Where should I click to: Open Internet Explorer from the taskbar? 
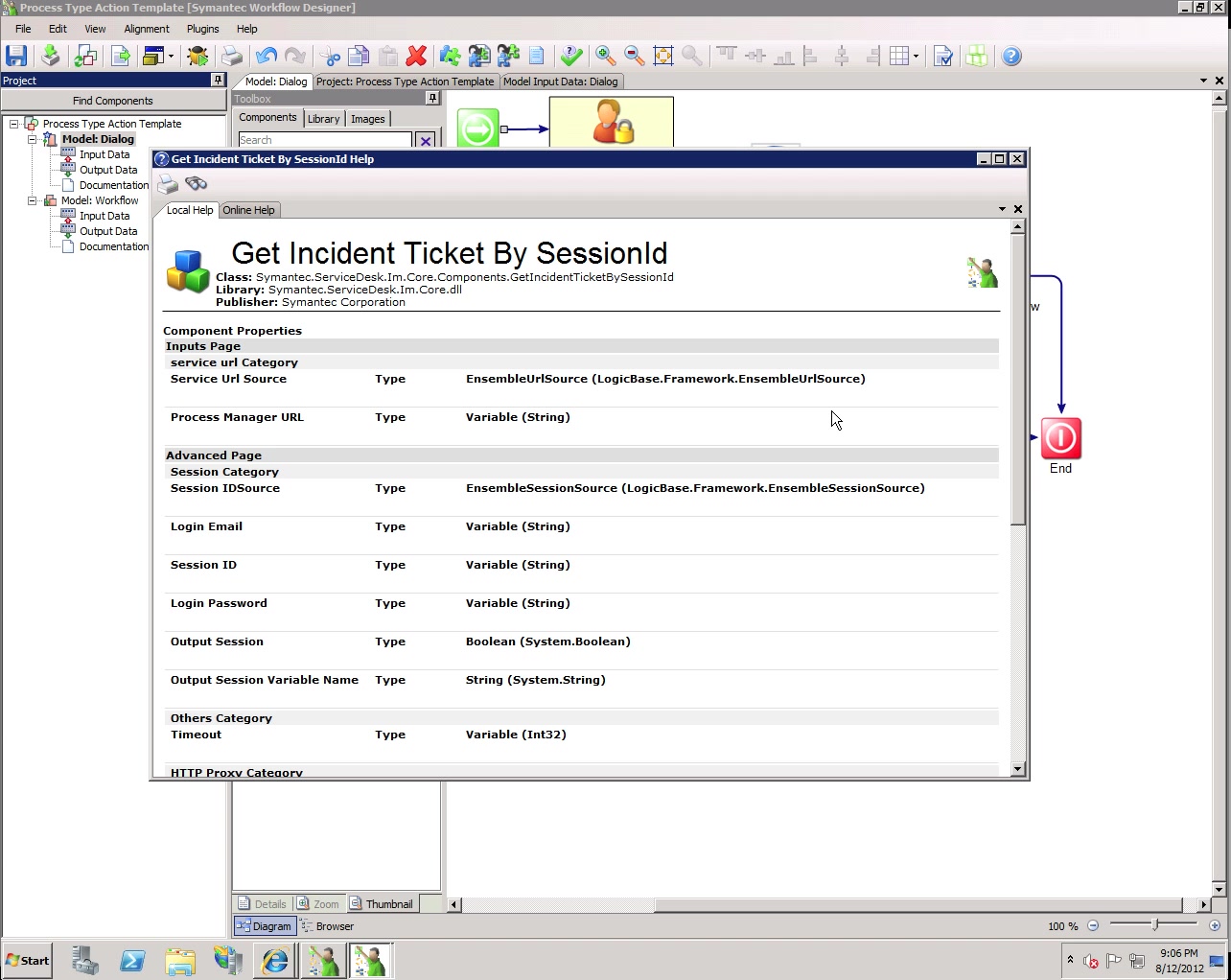[275, 960]
